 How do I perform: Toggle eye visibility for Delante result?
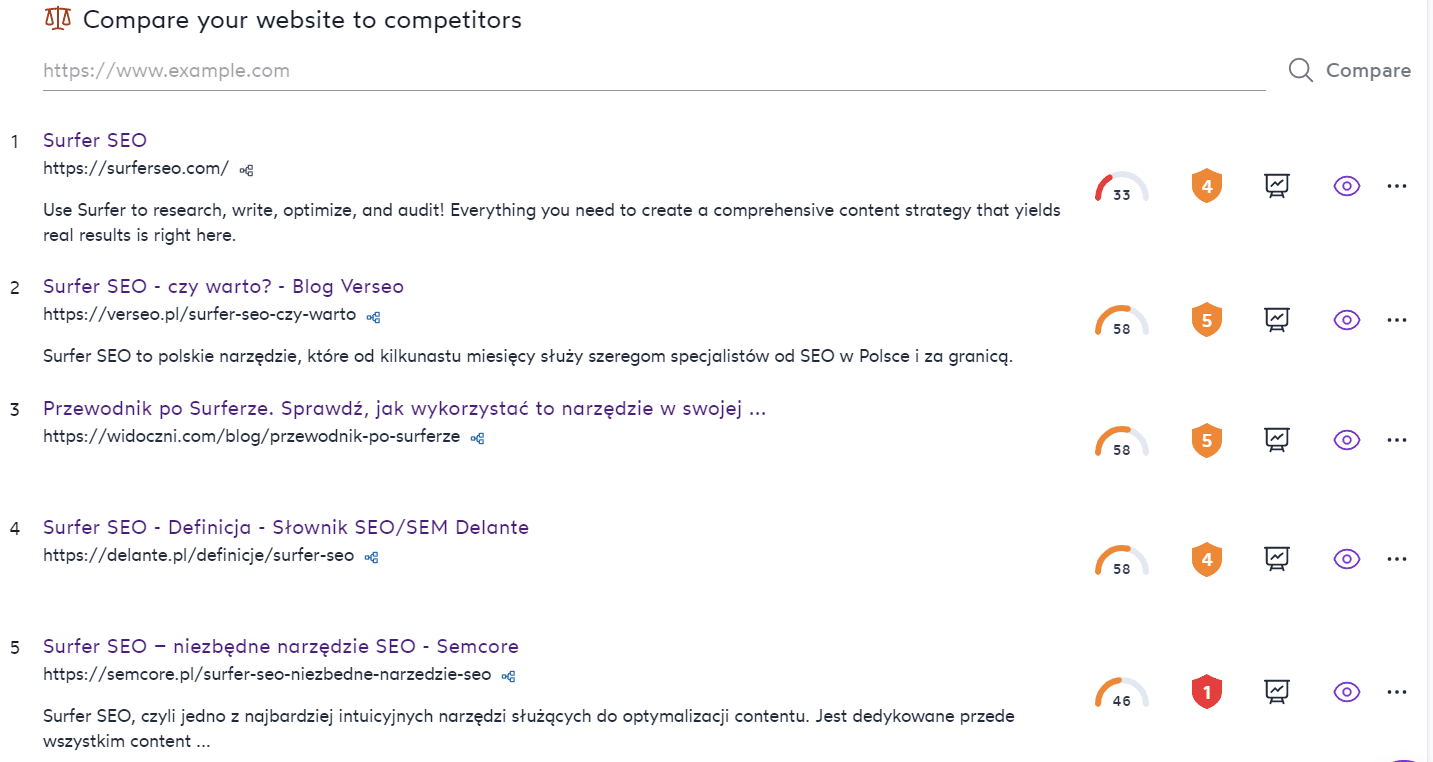click(1347, 559)
